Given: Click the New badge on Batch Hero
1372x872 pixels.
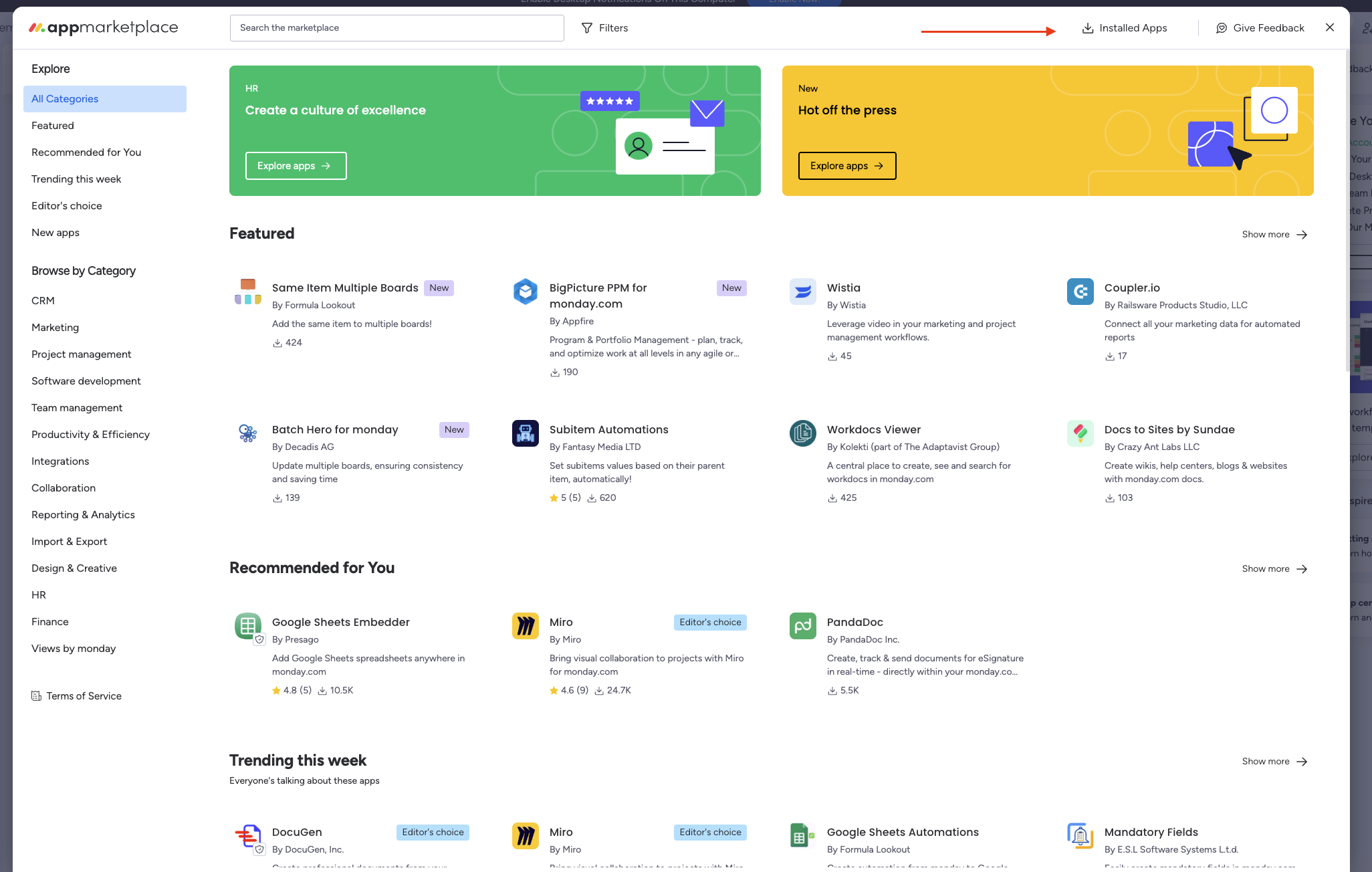Looking at the screenshot, I should pos(454,430).
